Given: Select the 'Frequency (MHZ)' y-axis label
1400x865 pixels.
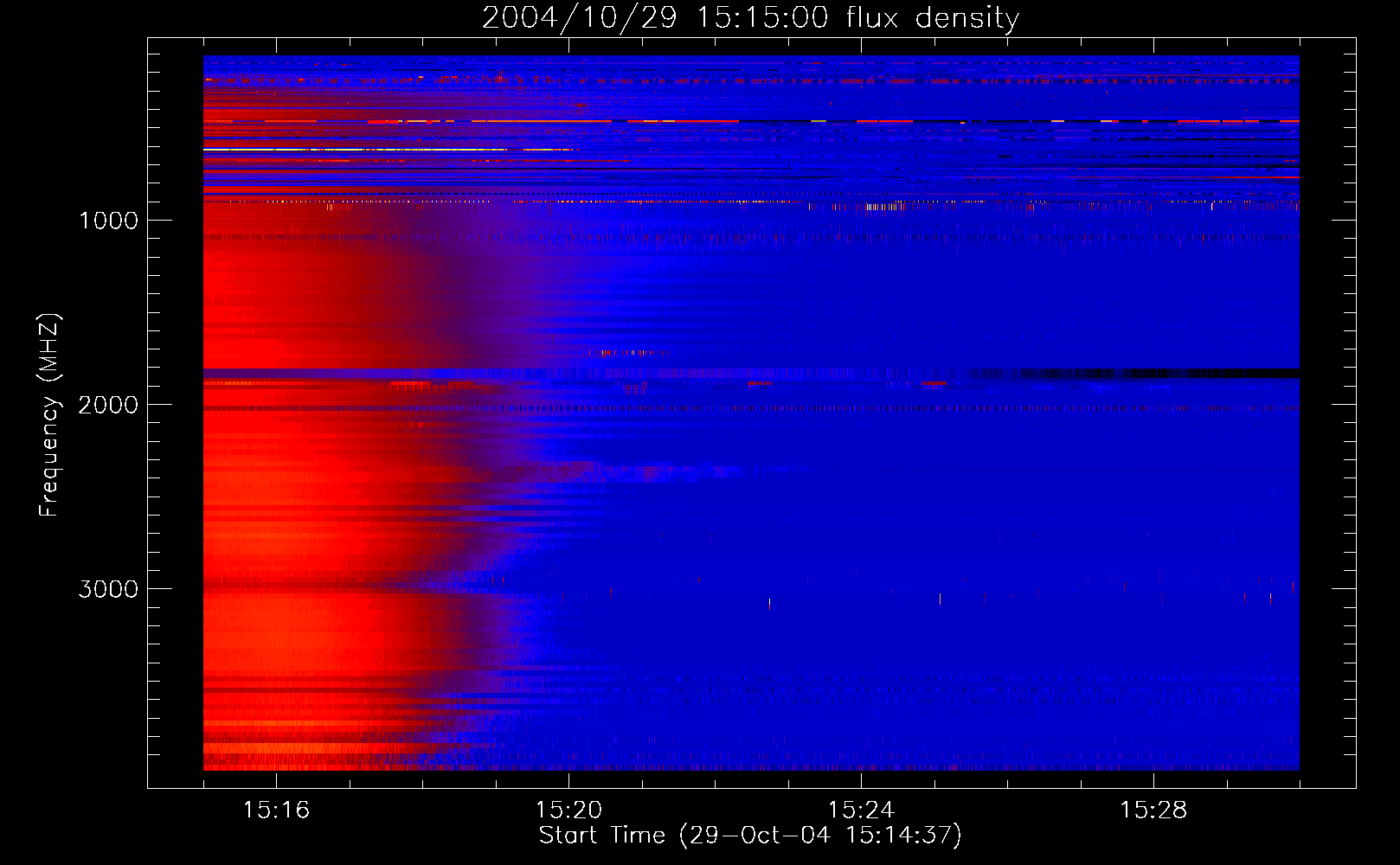Looking at the screenshot, I should 49,415.
